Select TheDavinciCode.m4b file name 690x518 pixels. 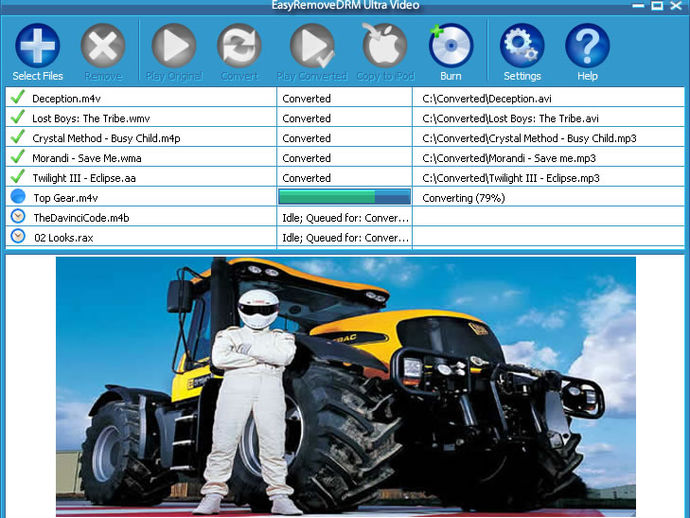pos(81,218)
